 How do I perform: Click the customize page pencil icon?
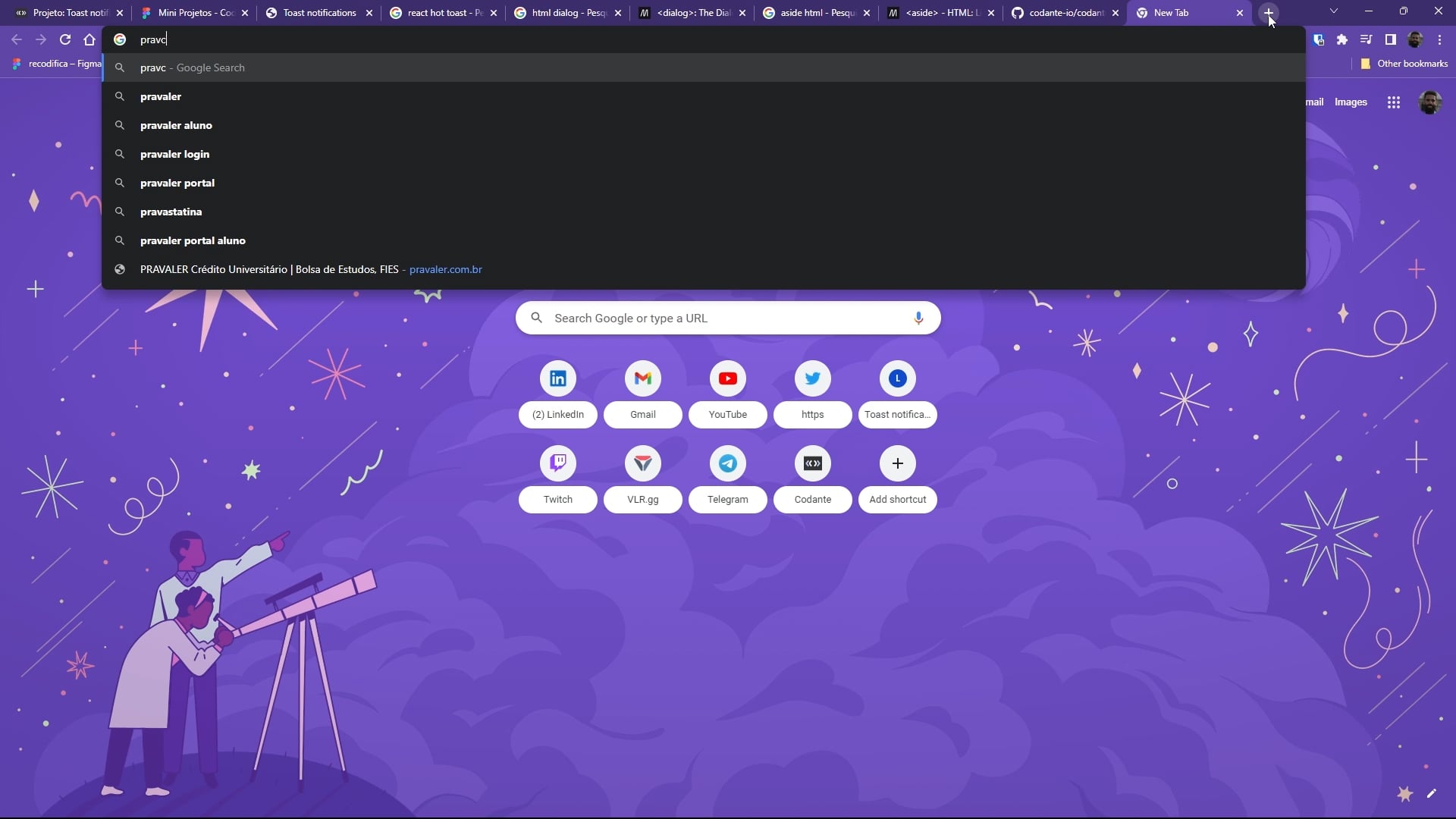(x=1431, y=793)
